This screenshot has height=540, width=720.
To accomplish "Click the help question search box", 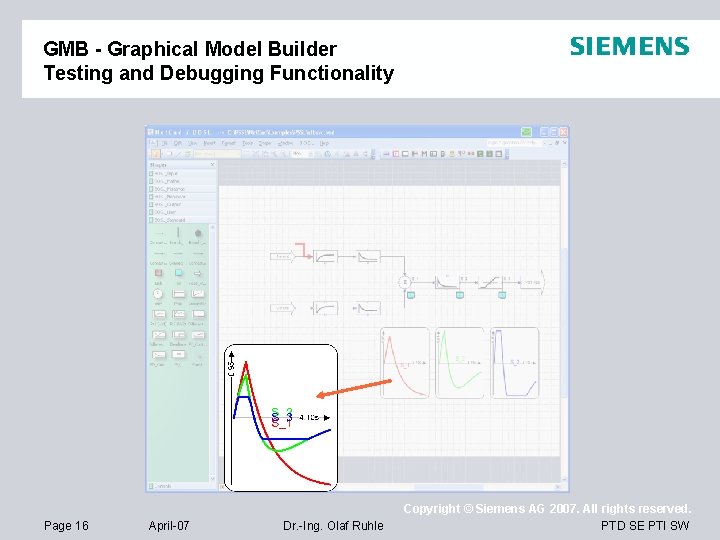I will [513, 143].
